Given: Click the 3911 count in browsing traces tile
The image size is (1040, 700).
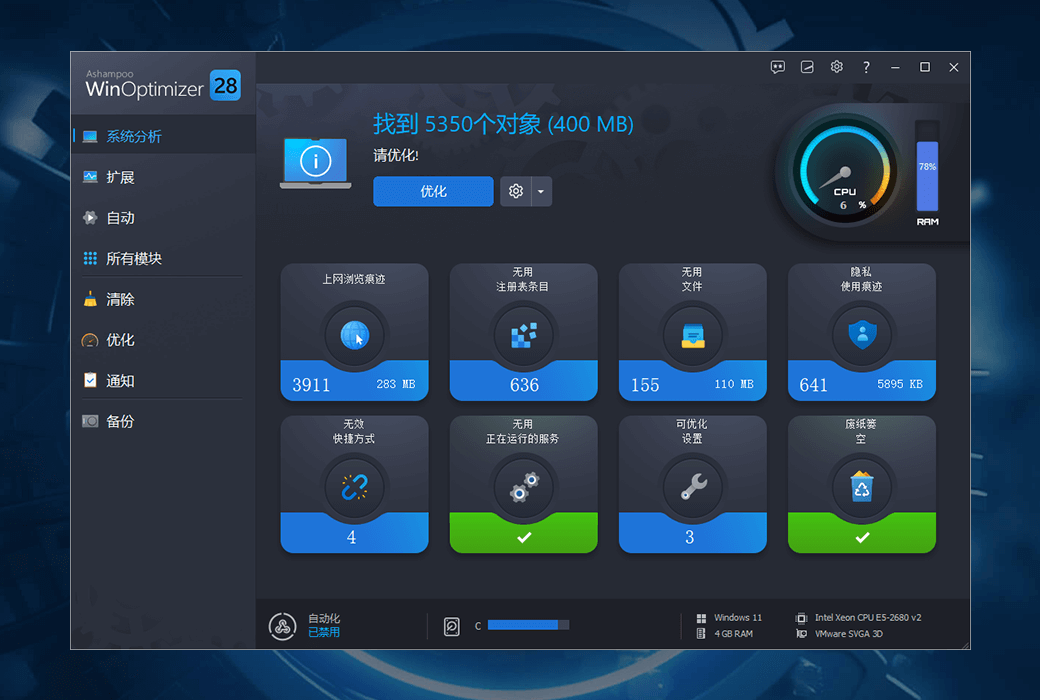Looking at the screenshot, I should (311, 385).
